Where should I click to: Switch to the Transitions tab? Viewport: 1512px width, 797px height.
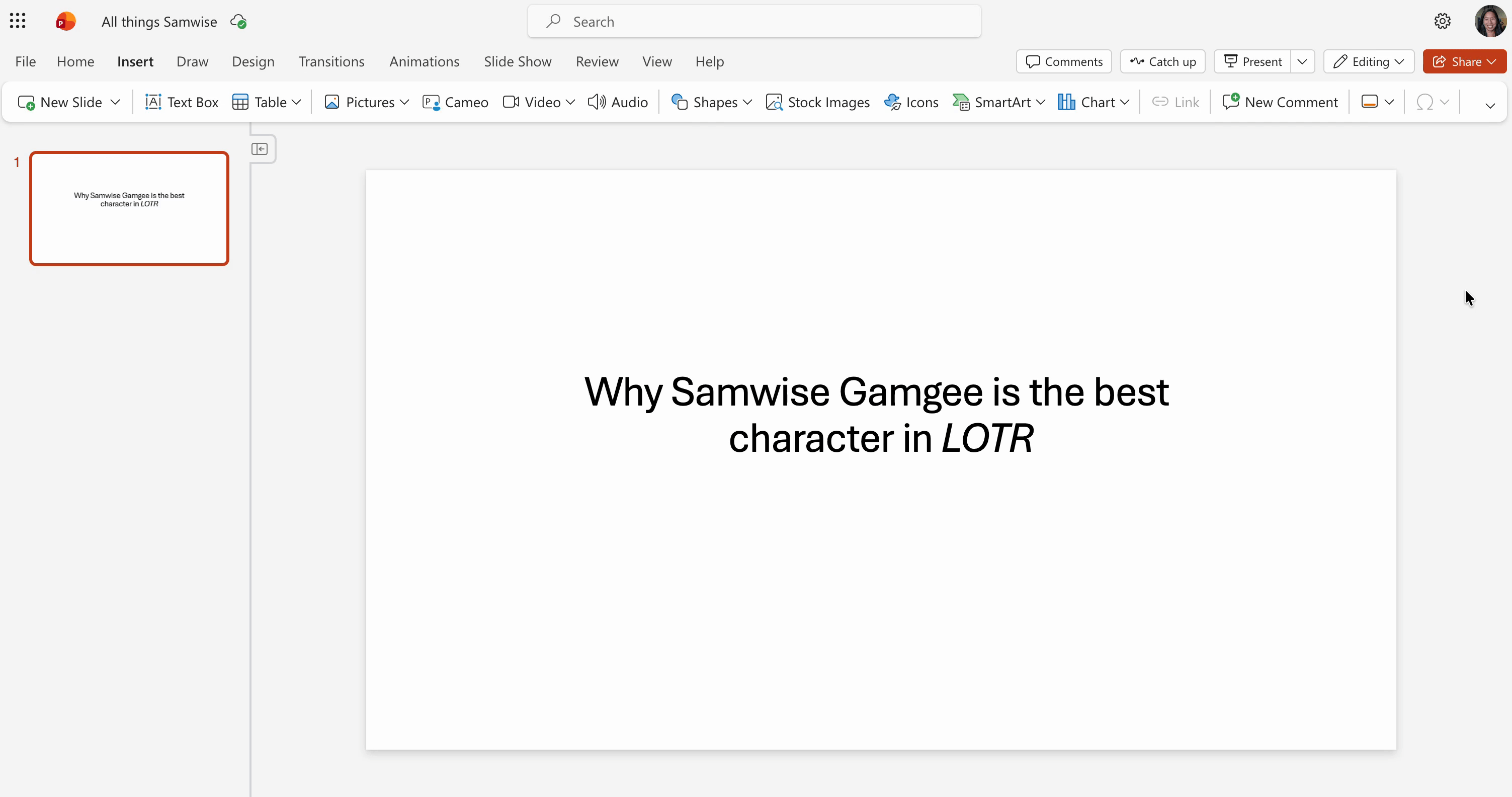pyautogui.click(x=331, y=62)
